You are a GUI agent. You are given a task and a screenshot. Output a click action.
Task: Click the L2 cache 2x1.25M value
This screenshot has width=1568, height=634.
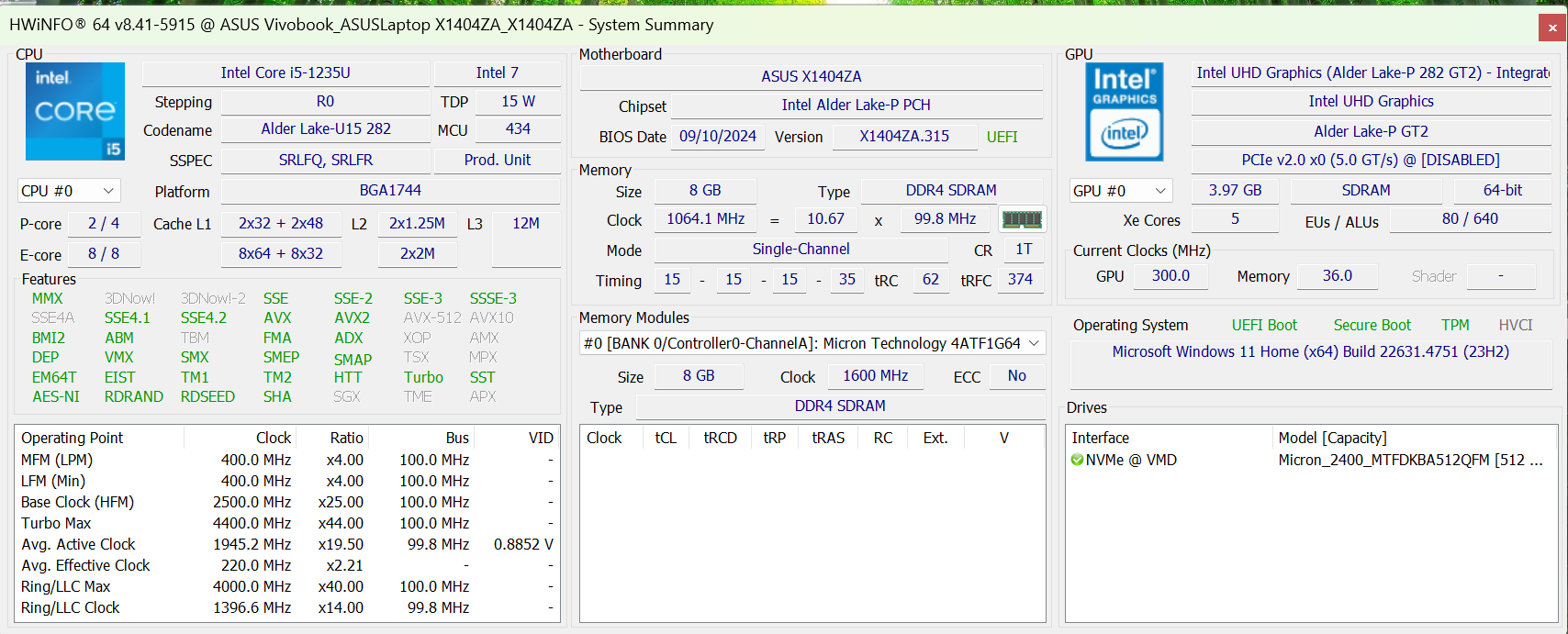pos(417,223)
